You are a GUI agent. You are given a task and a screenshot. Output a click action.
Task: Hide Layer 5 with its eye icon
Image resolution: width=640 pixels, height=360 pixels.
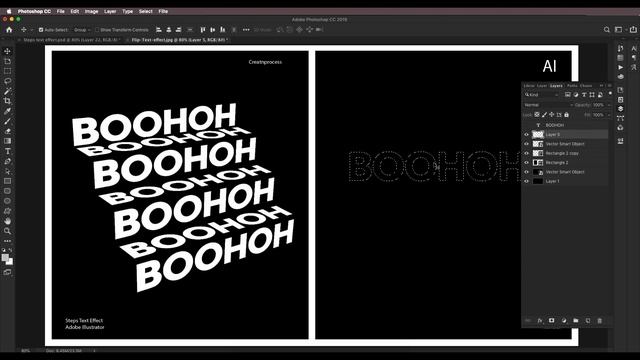tap(527, 134)
